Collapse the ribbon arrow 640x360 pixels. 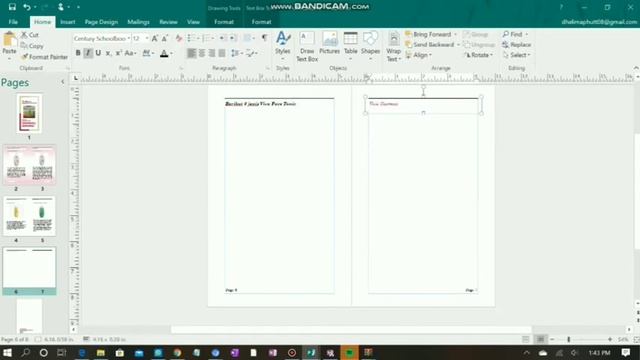636,68
